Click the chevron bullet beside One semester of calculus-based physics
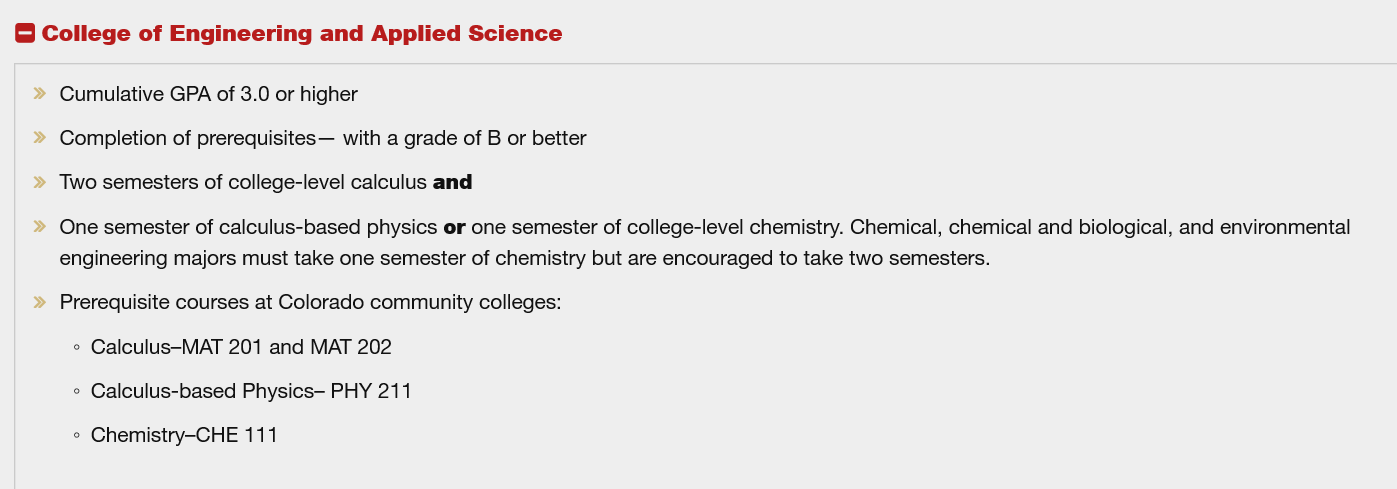This screenshot has width=1397, height=489. [40, 227]
